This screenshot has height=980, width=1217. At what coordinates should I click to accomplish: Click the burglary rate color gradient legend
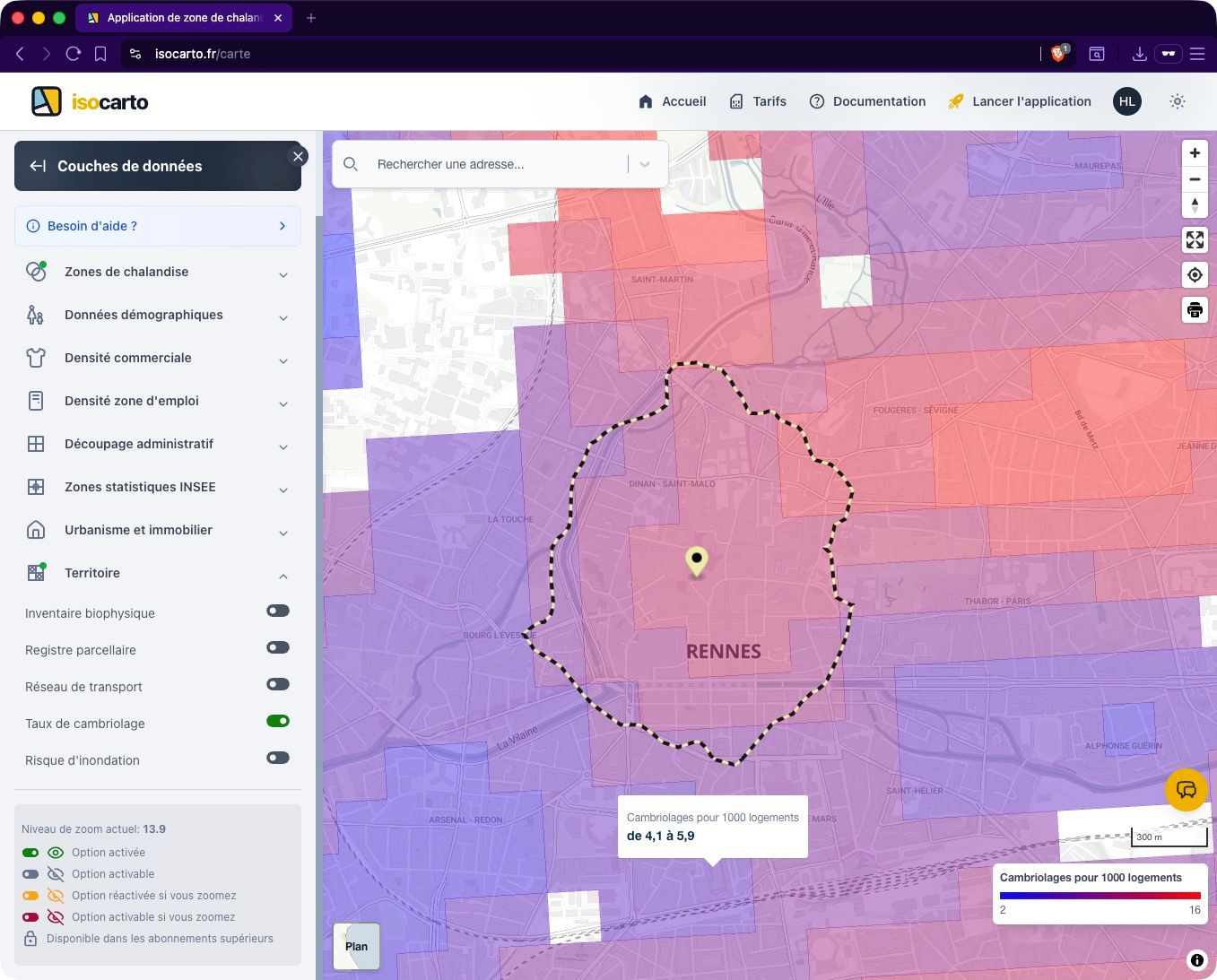tap(1100, 895)
